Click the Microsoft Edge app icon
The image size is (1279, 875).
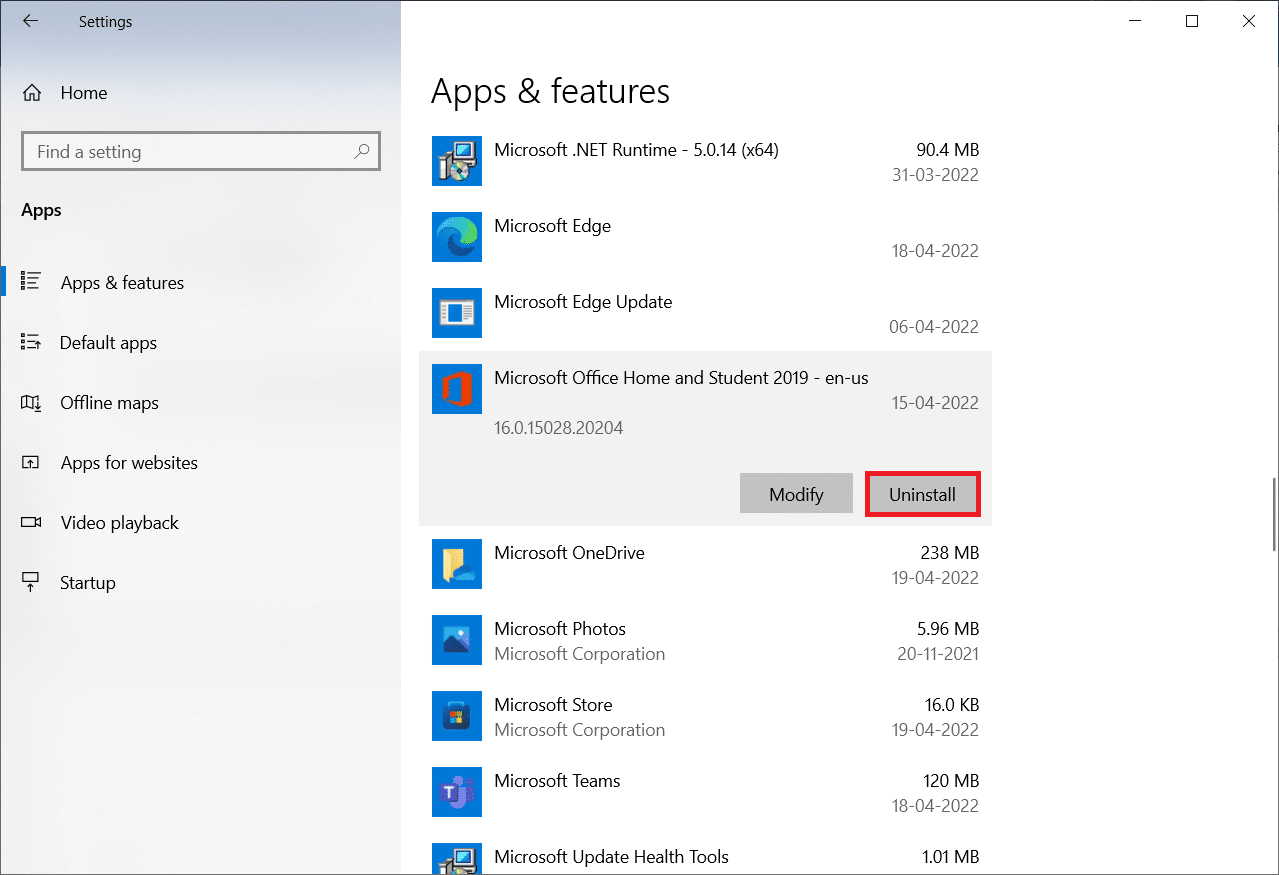pos(457,238)
